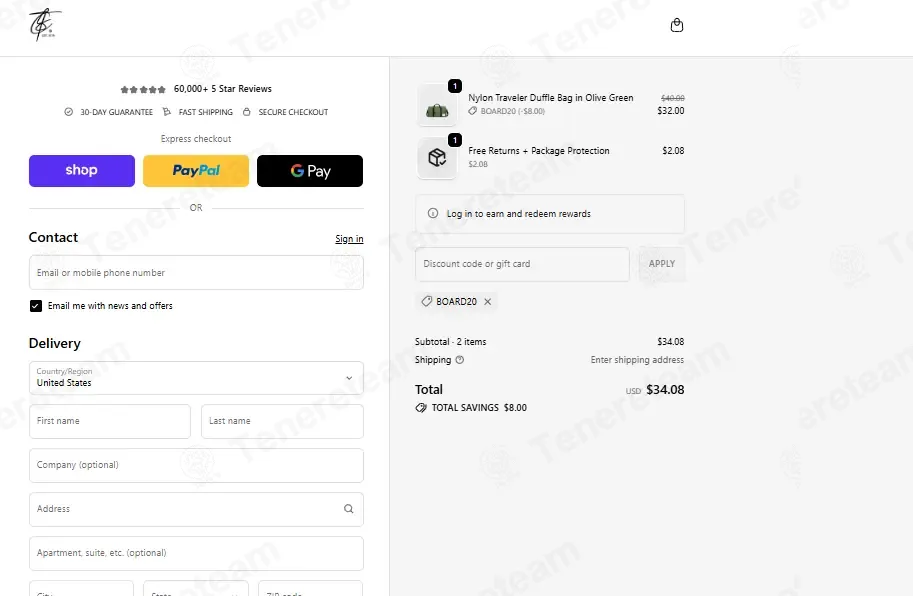Image resolution: width=913 pixels, height=596 pixels.
Task: Open the Package Protection thumbnail
Action: pyautogui.click(x=437, y=158)
